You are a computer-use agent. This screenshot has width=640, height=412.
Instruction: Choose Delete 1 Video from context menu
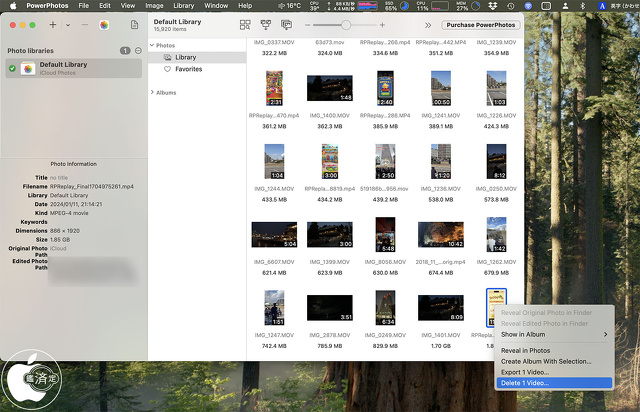click(x=525, y=383)
